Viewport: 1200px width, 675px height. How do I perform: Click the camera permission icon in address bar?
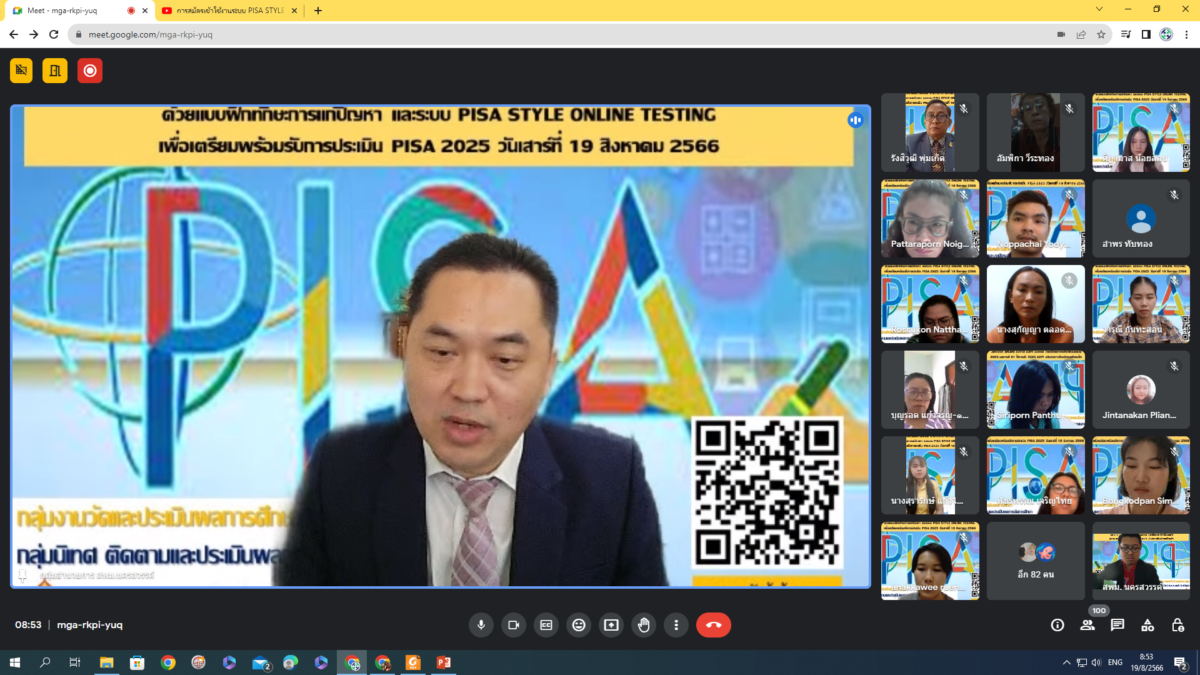1061,34
